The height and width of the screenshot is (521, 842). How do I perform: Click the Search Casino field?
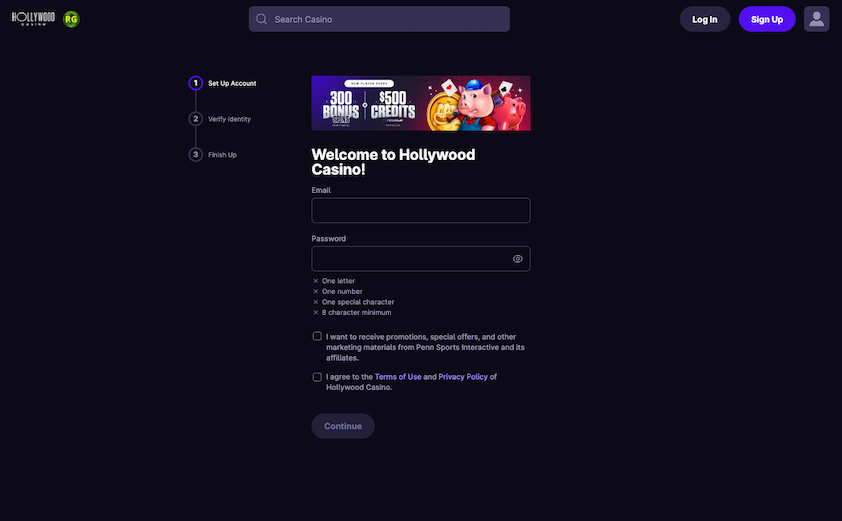379,19
